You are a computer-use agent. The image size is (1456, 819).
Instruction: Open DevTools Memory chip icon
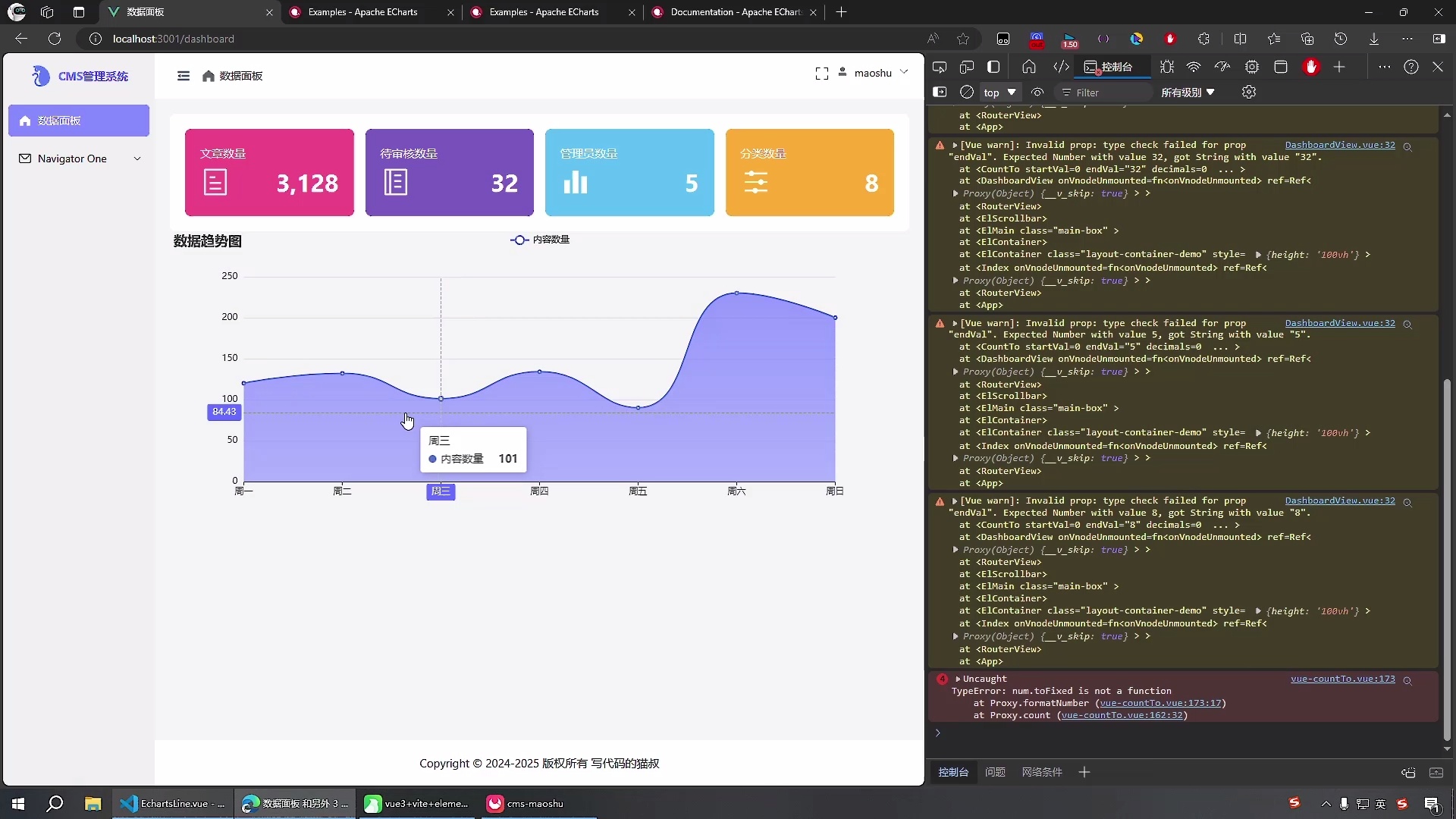click(1252, 67)
